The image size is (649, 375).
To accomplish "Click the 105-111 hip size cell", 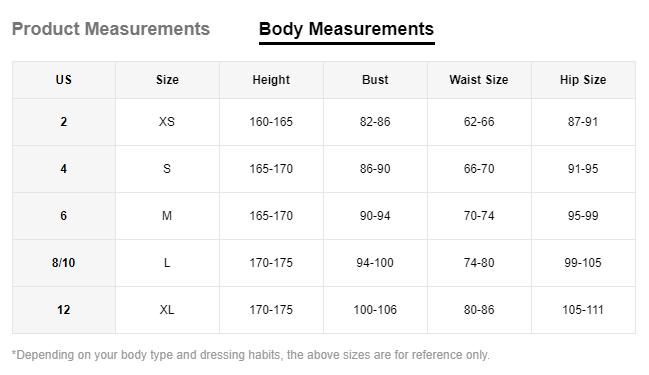I will tap(583, 310).
